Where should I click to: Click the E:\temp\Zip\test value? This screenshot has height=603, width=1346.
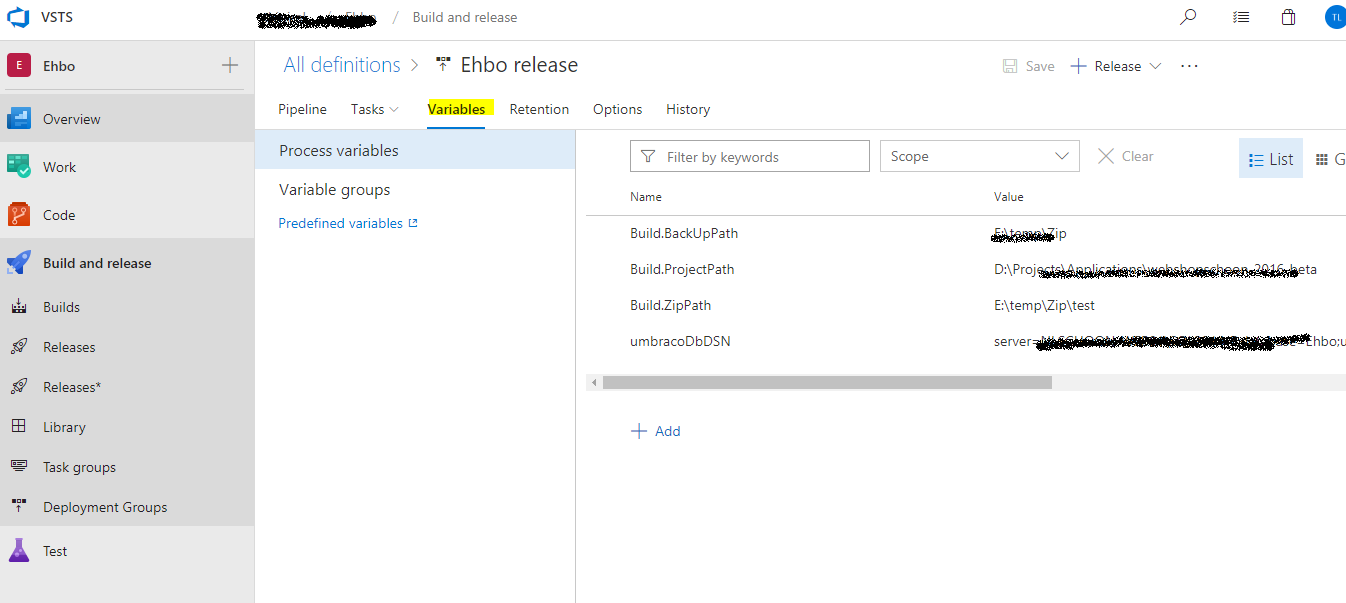(1044, 305)
